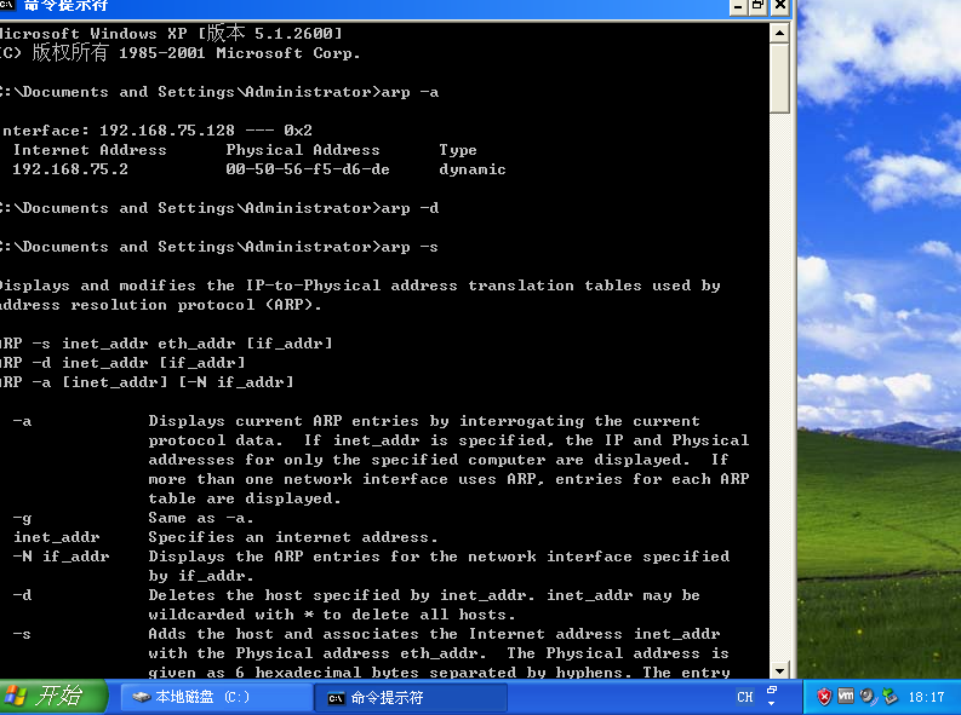This screenshot has width=961, height=715.
Task: Restore down the command prompt window
Action: [758, 6]
